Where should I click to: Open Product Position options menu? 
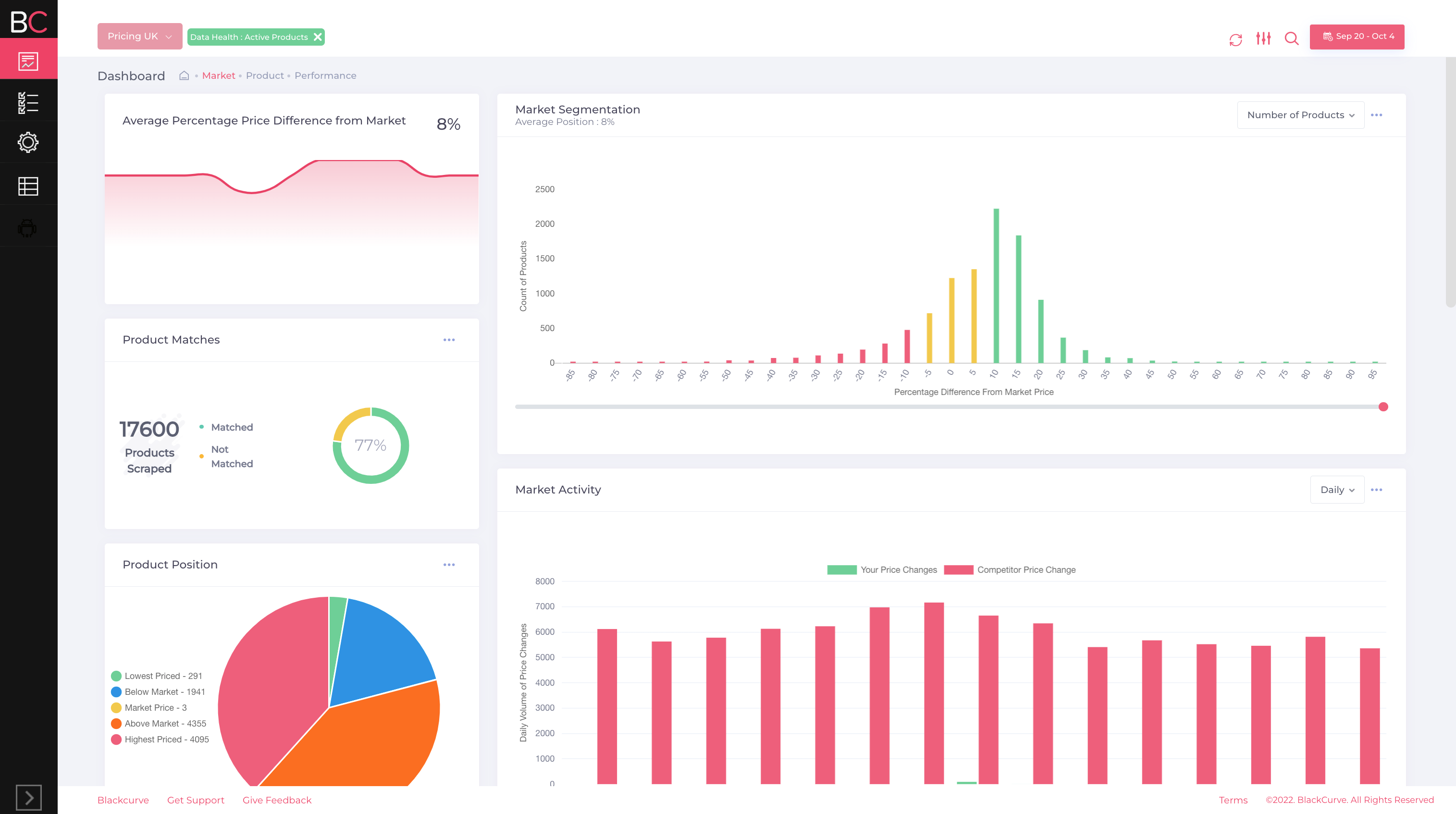(x=449, y=565)
